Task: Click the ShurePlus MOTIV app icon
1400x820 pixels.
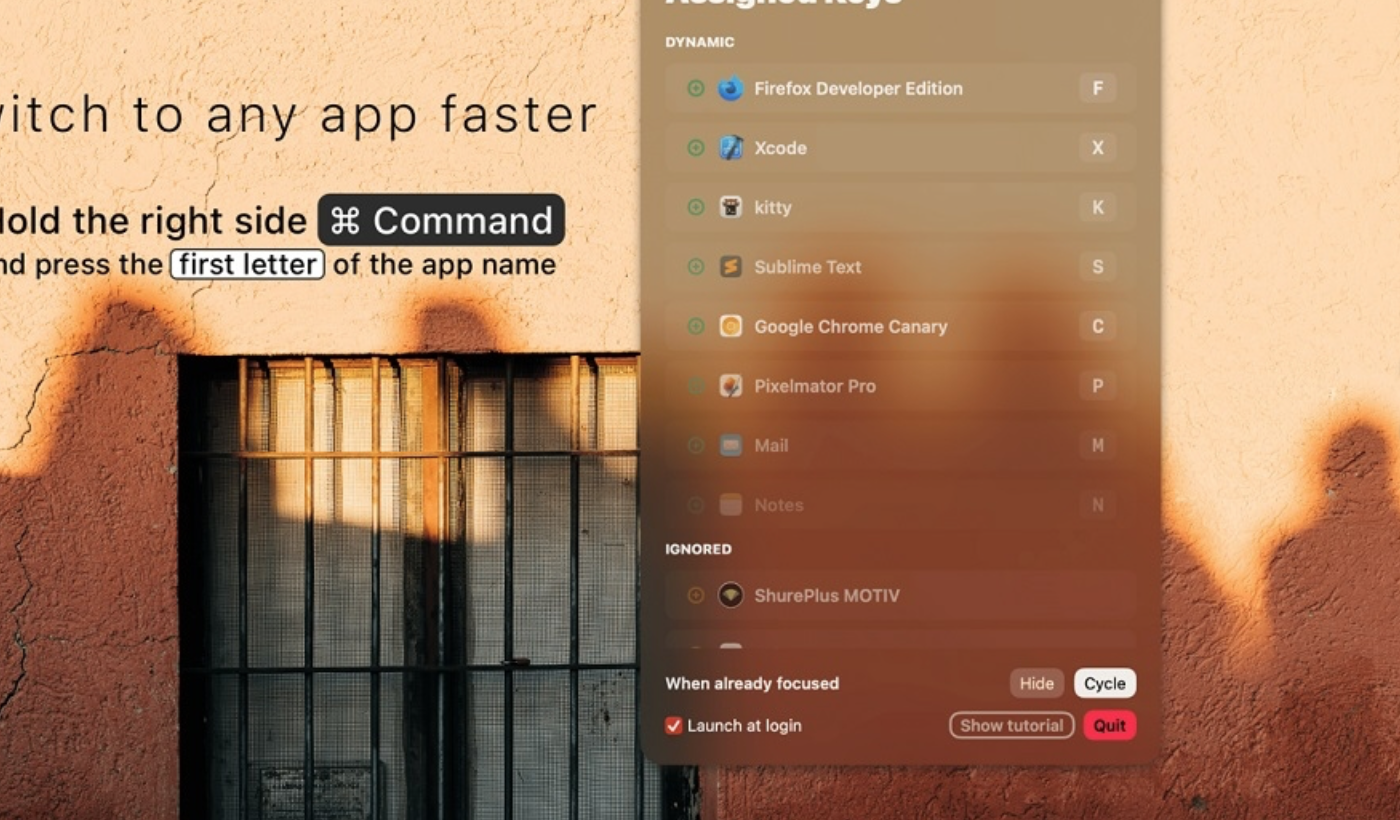Action: pos(731,595)
